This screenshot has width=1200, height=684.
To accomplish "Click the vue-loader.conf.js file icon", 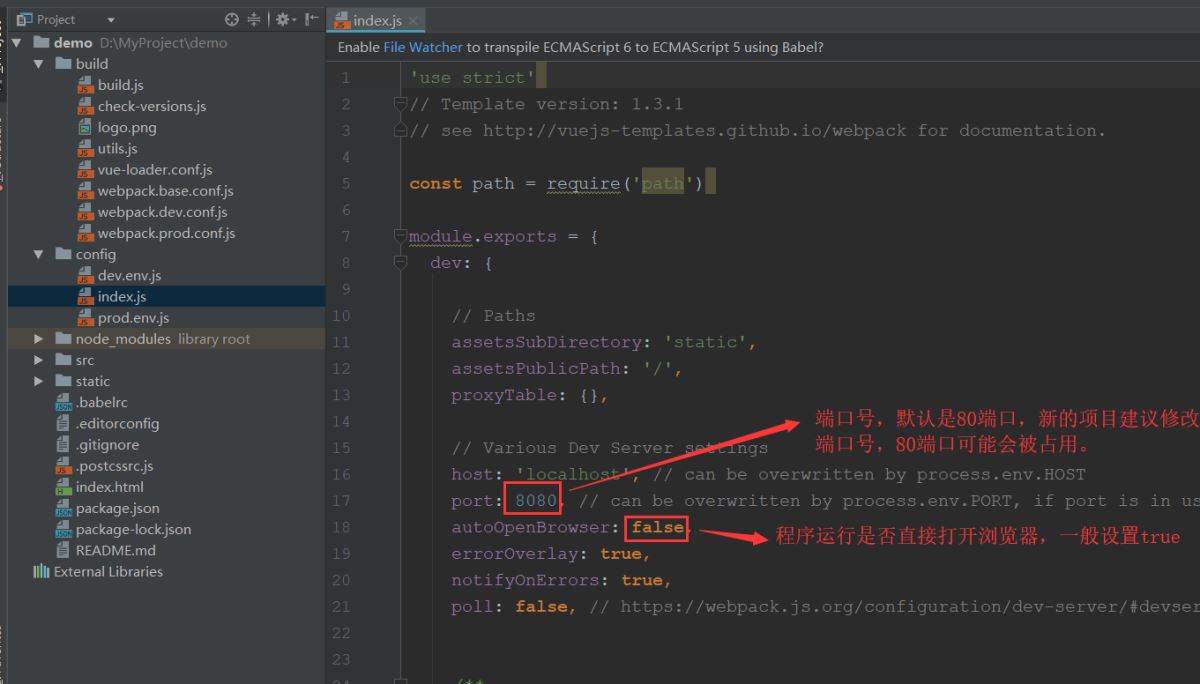I will pyautogui.click(x=86, y=170).
